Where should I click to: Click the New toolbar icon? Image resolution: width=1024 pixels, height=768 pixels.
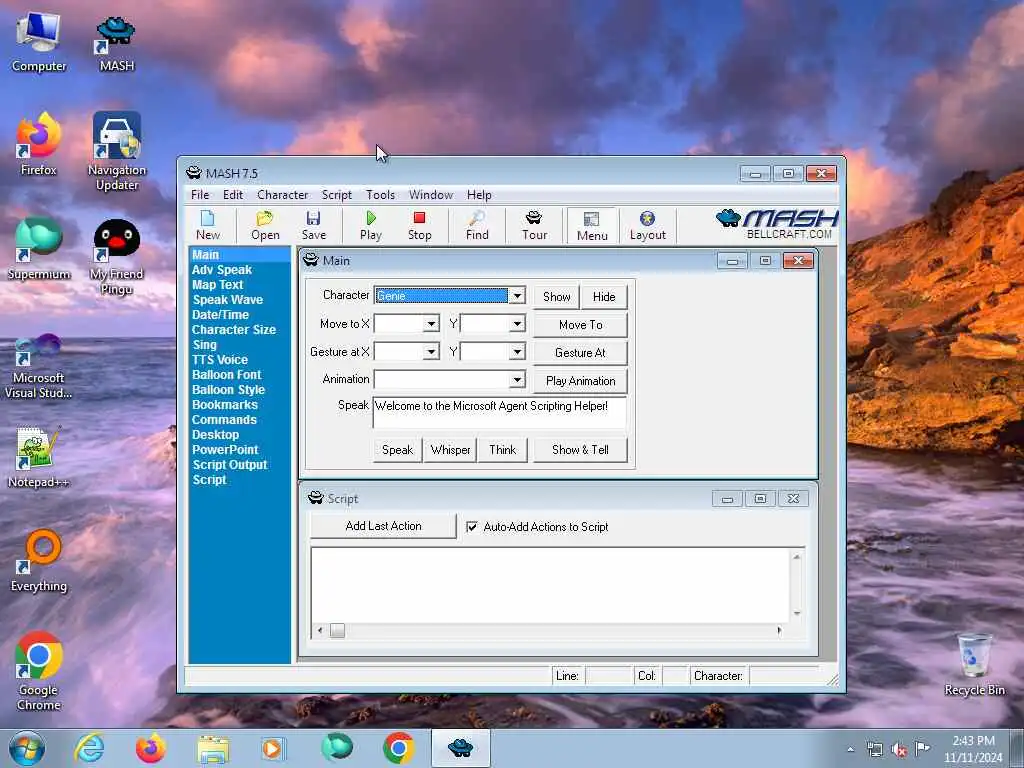point(208,225)
